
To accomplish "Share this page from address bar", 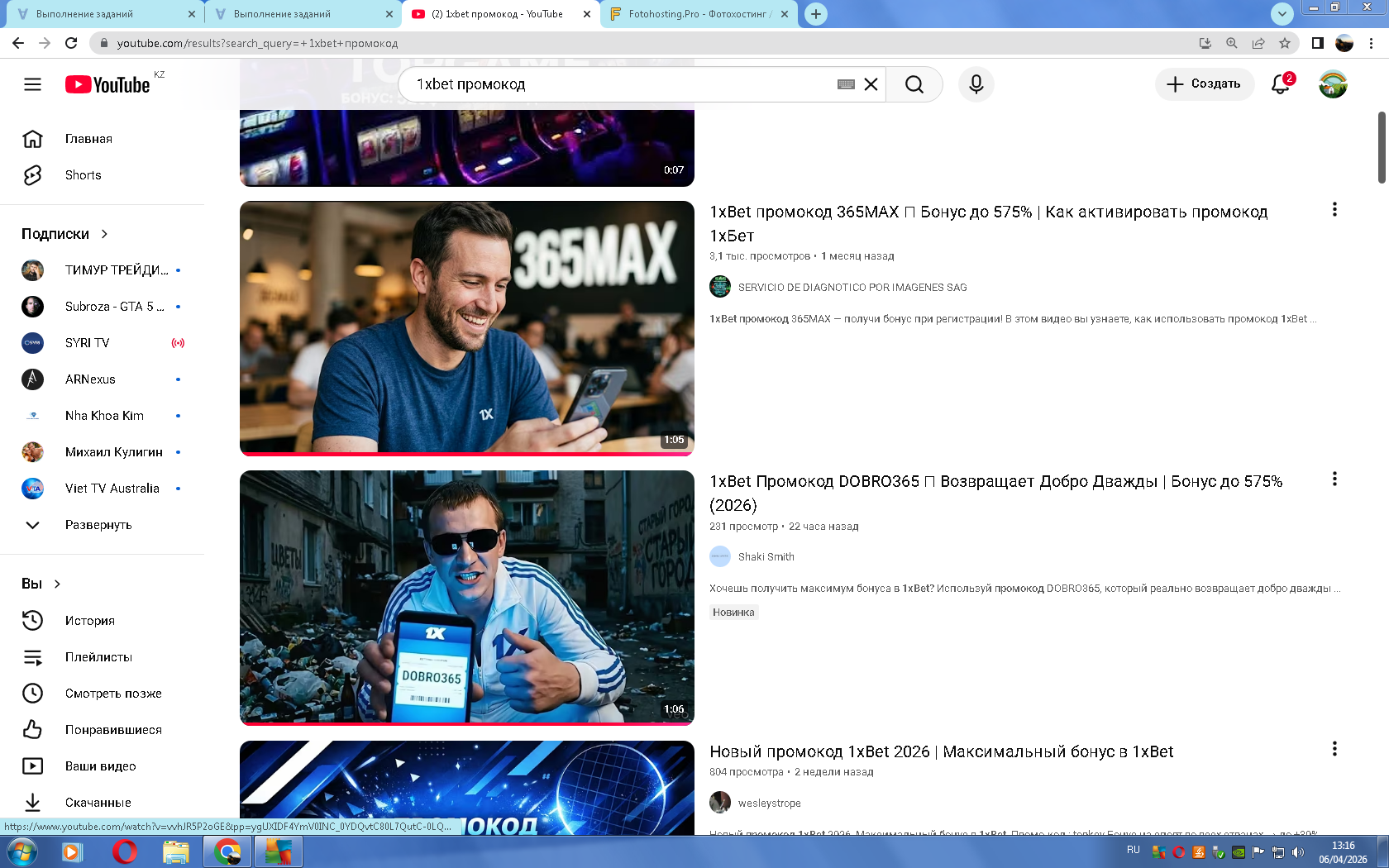I will point(1258,43).
